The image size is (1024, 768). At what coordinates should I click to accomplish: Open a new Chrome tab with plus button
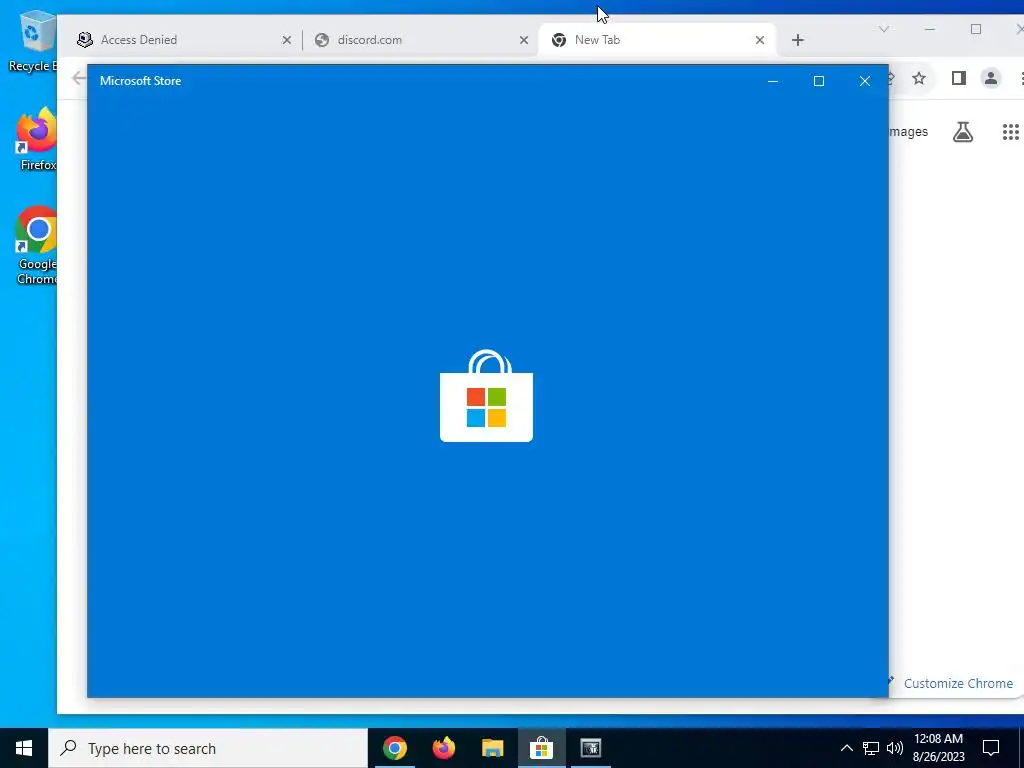click(797, 40)
